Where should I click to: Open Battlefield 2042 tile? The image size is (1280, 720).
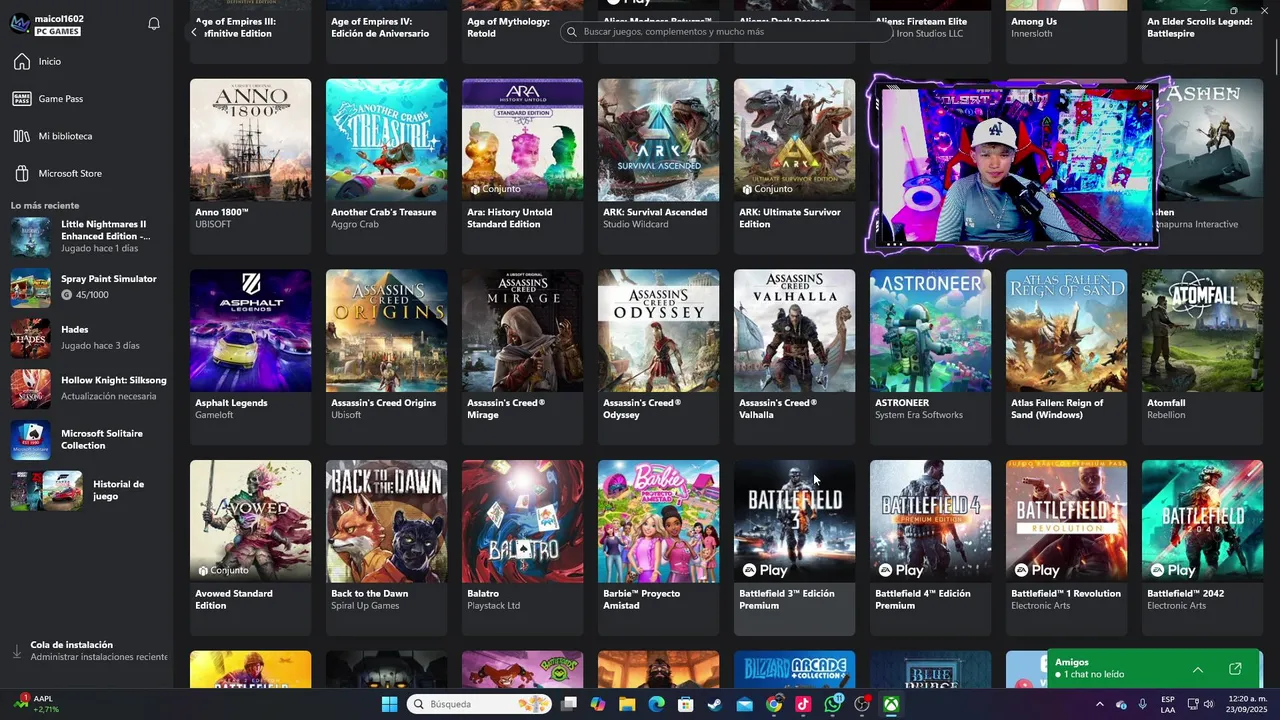pyautogui.click(x=1202, y=548)
